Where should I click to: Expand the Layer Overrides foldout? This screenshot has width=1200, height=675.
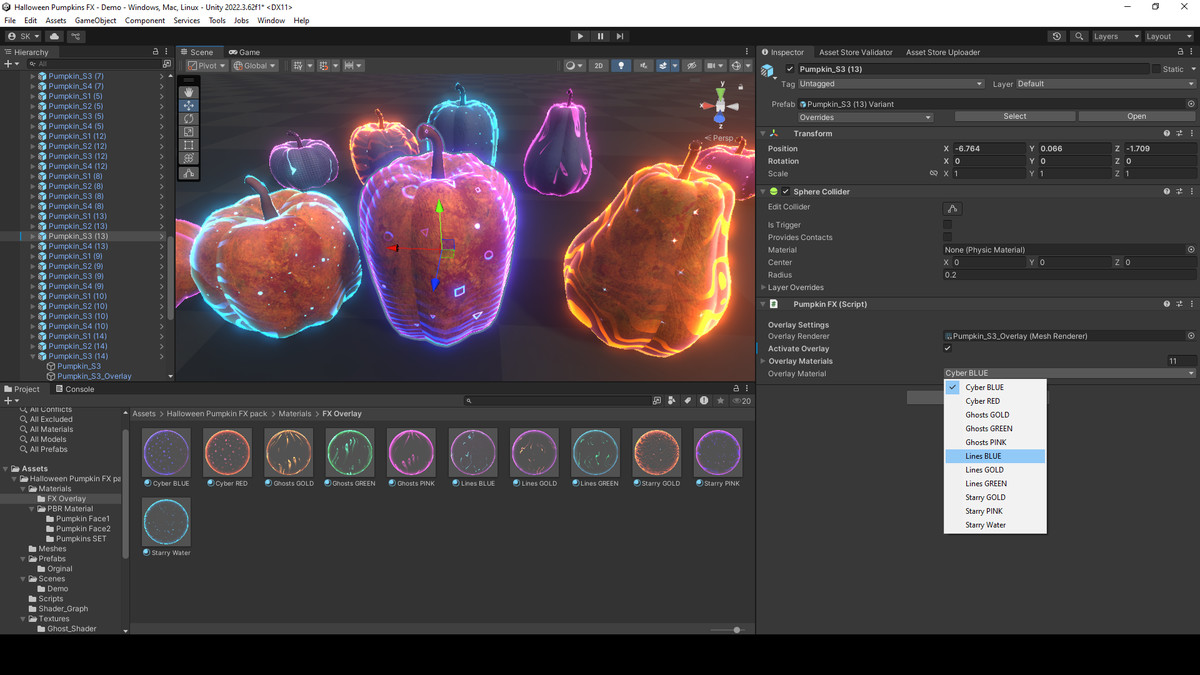coord(763,287)
